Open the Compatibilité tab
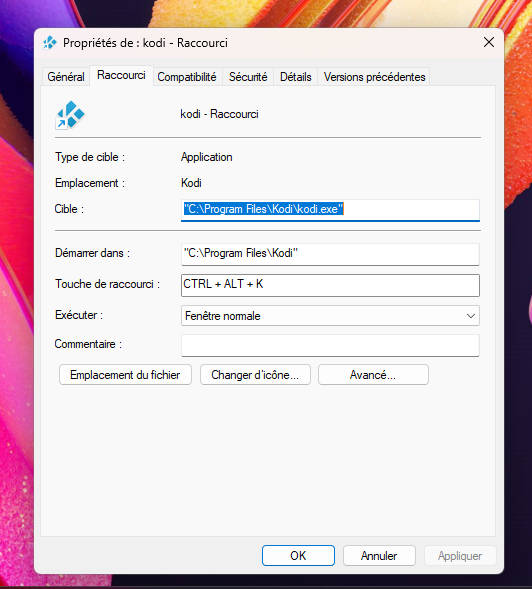This screenshot has width=532, height=589. pos(187,77)
